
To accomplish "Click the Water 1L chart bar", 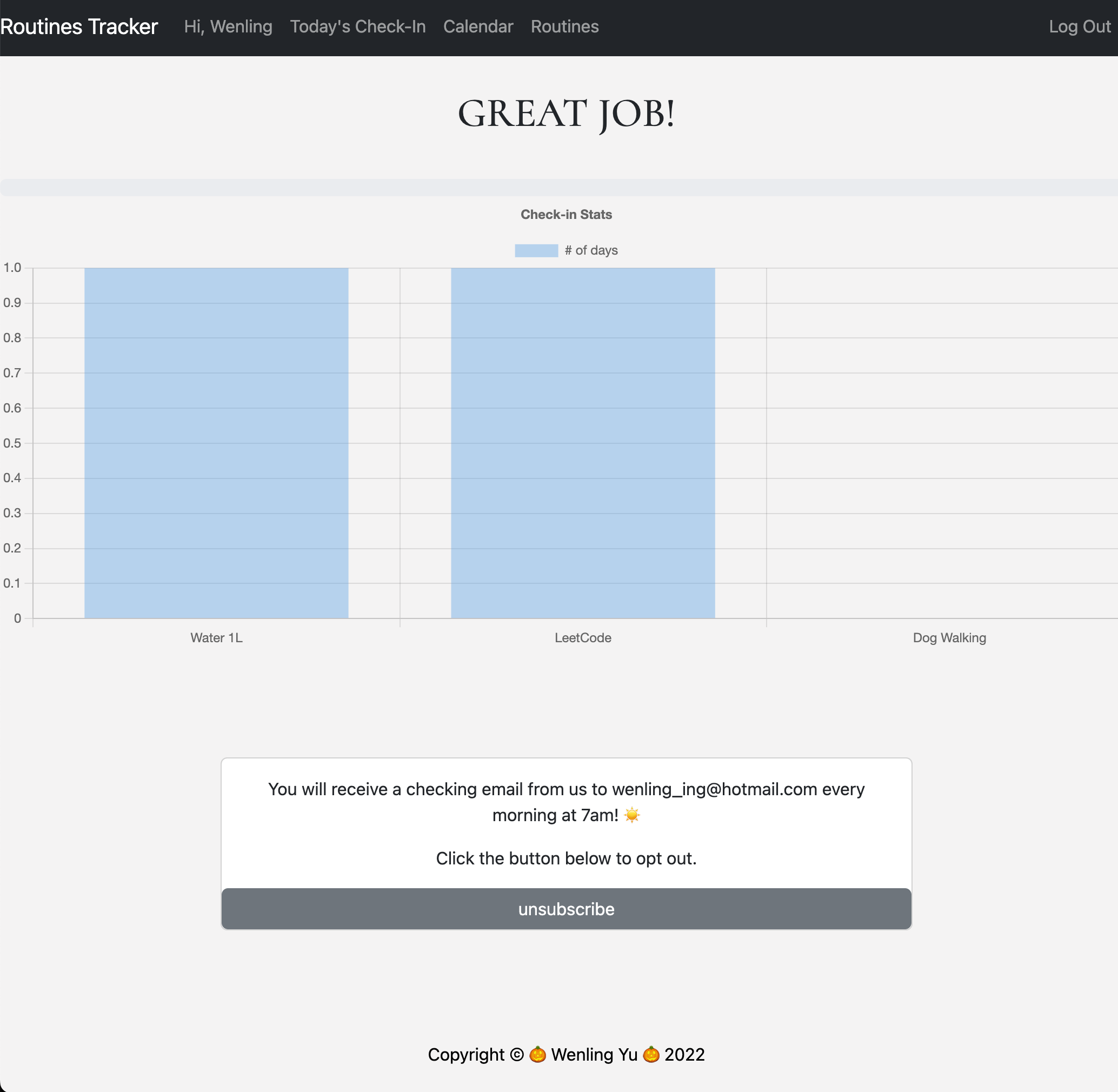I will (216, 442).
